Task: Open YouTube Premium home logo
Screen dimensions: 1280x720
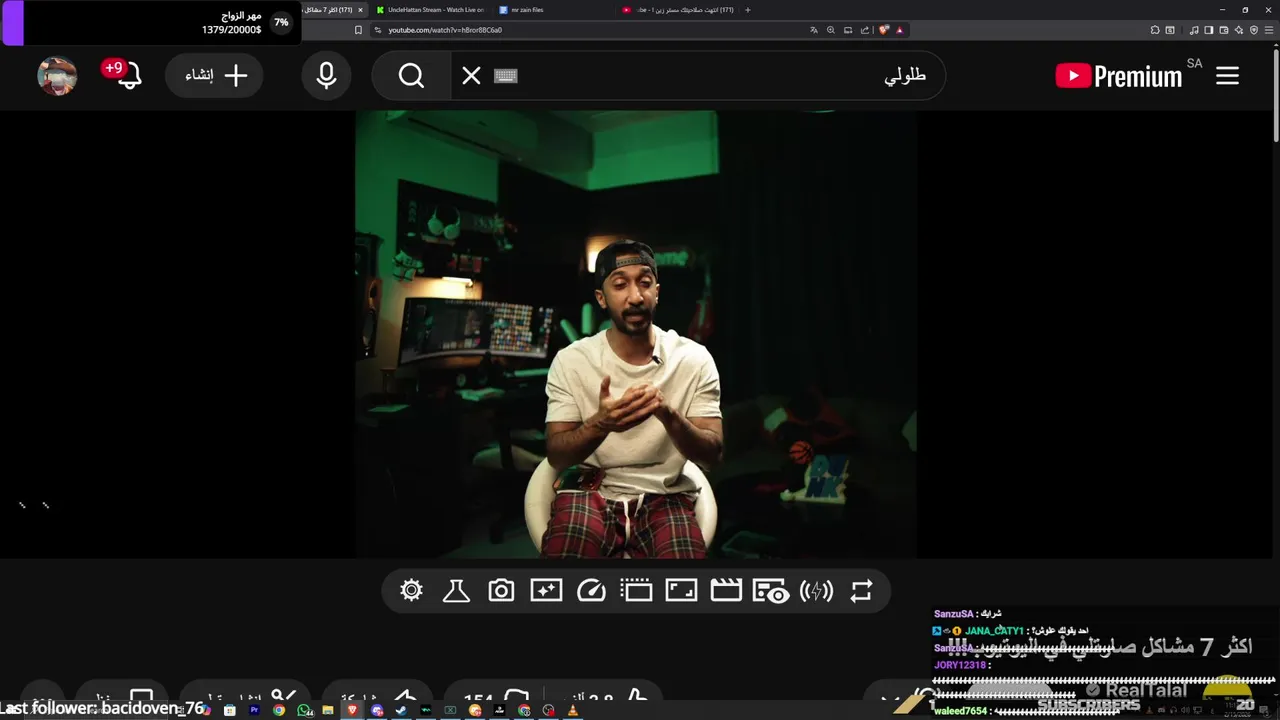Action: (x=1119, y=76)
